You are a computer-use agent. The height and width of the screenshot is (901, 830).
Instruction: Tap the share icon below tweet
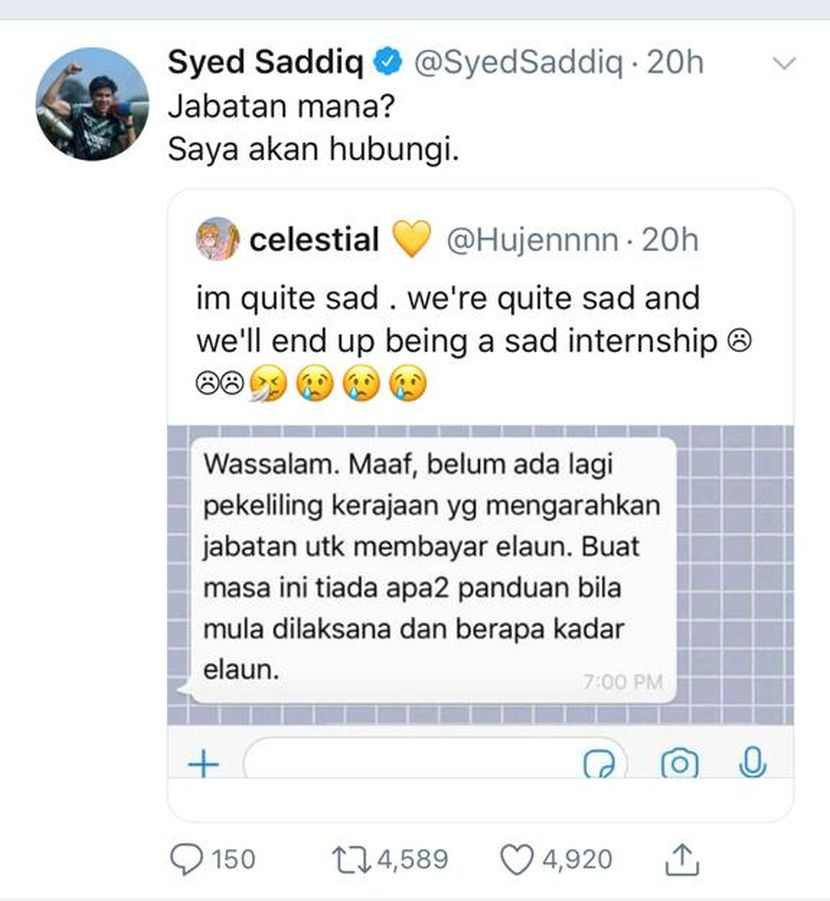[x=679, y=858]
